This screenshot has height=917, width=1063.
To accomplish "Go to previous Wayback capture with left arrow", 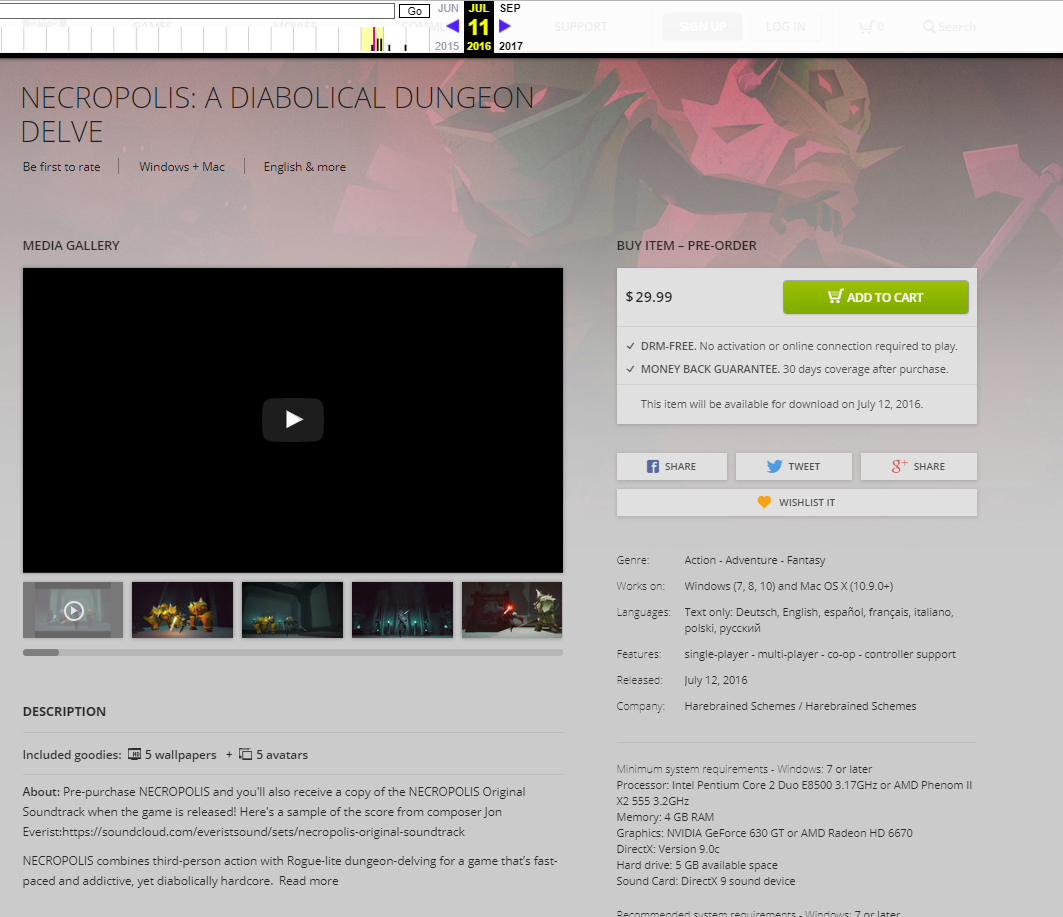I will [453, 26].
